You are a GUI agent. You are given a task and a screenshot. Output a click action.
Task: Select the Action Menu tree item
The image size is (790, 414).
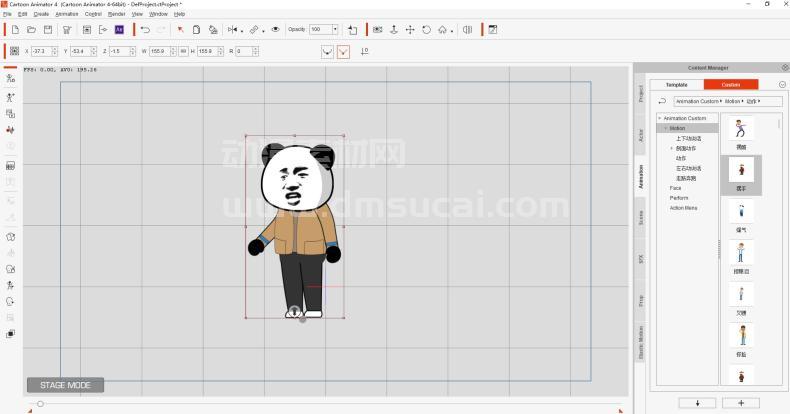(684, 208)
